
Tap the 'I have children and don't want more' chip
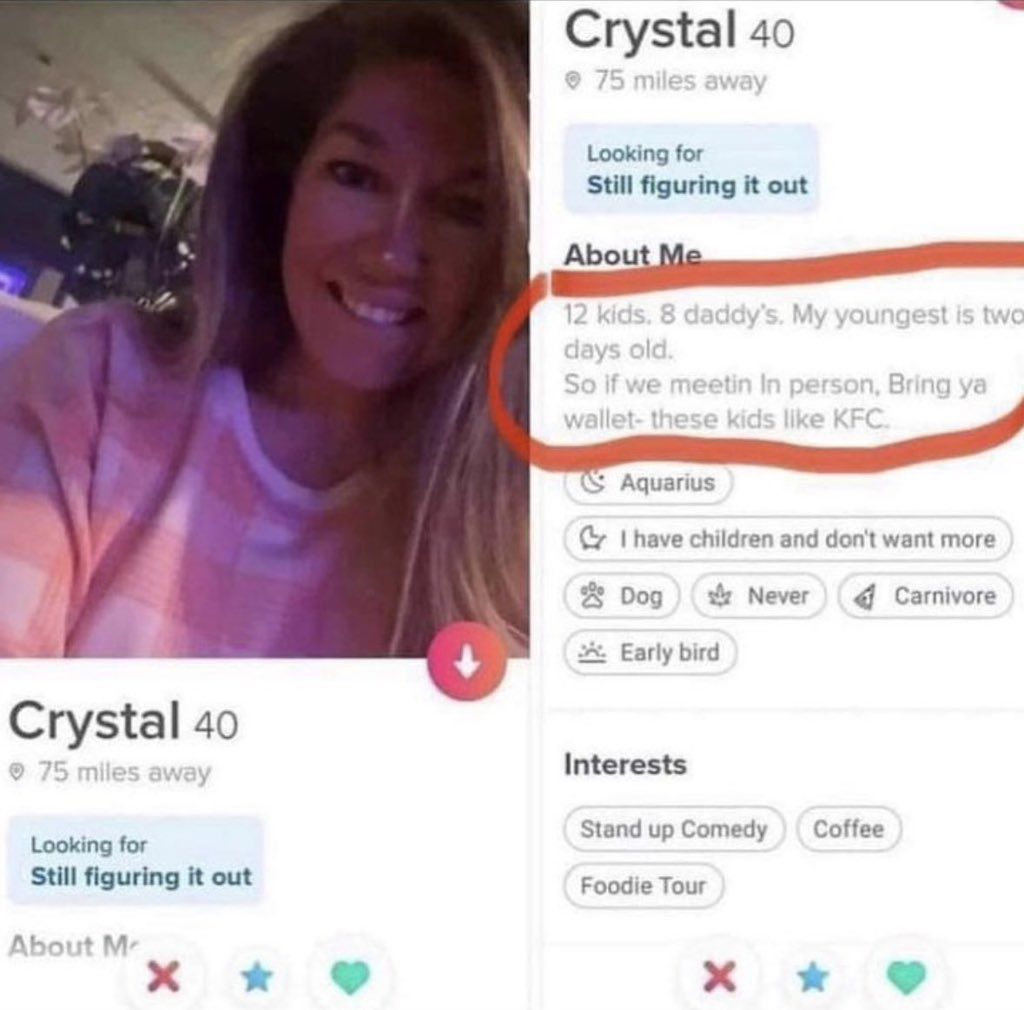click(788, 539)
